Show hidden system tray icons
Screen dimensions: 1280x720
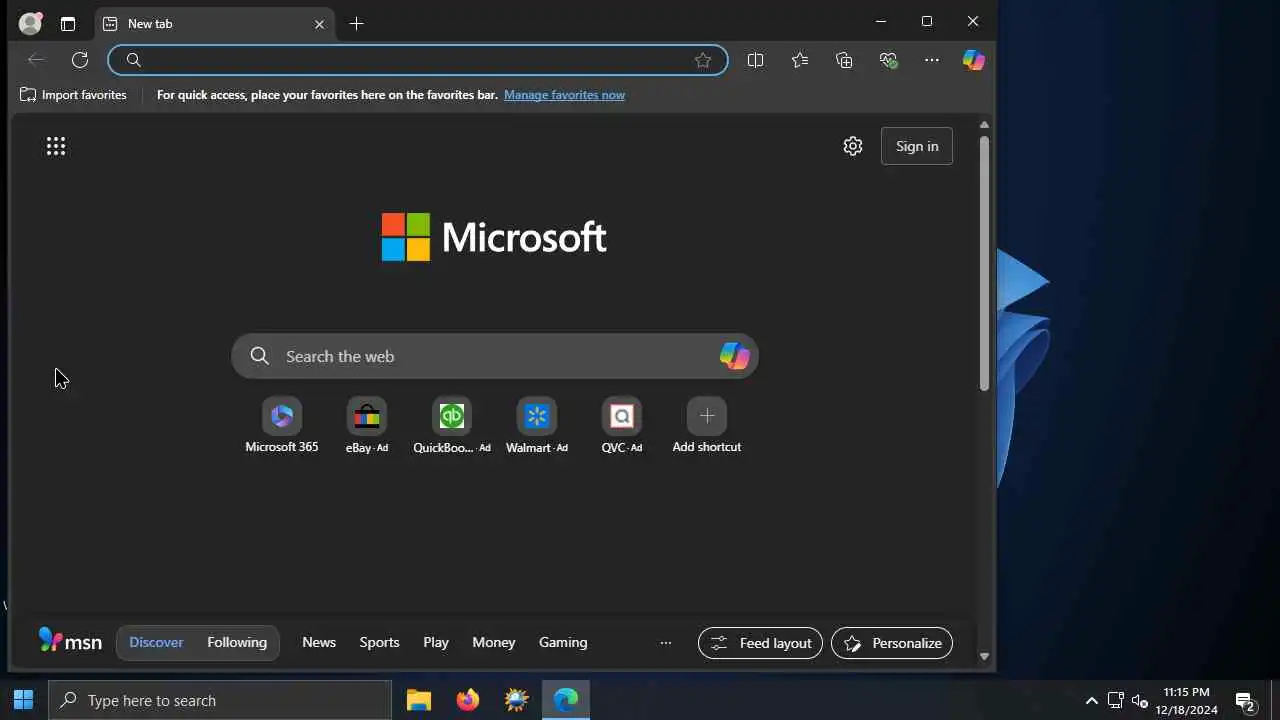coord(1091,700)
